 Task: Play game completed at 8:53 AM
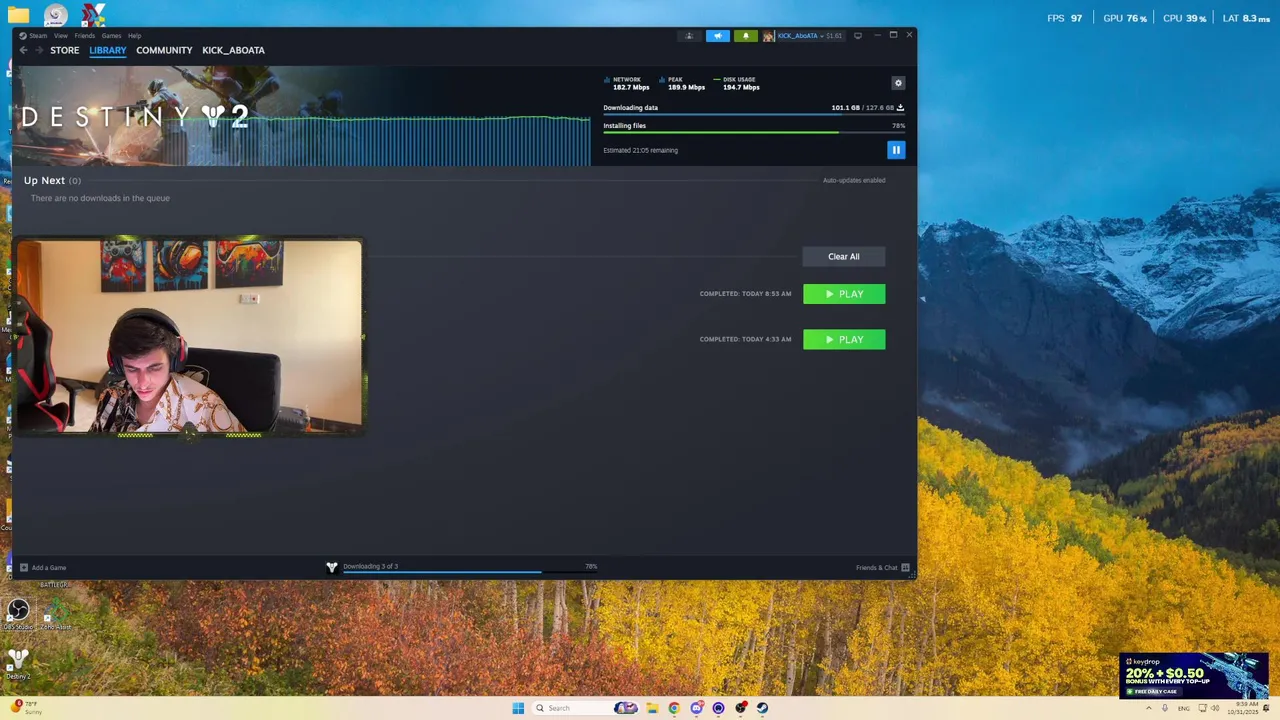844,294
